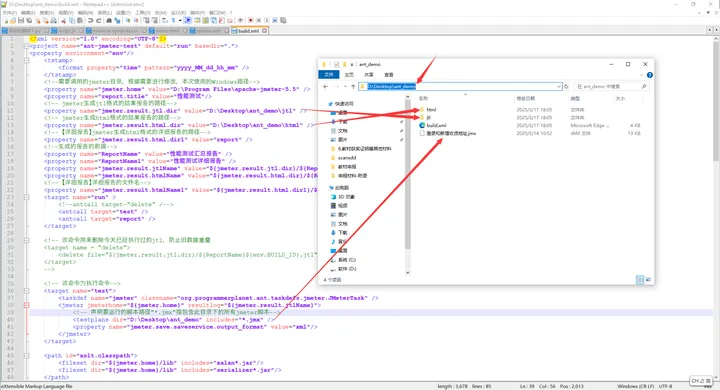Toggle synchronized horizontal scrolling icon
The image size is (720, 390).
tap(154, 21)
